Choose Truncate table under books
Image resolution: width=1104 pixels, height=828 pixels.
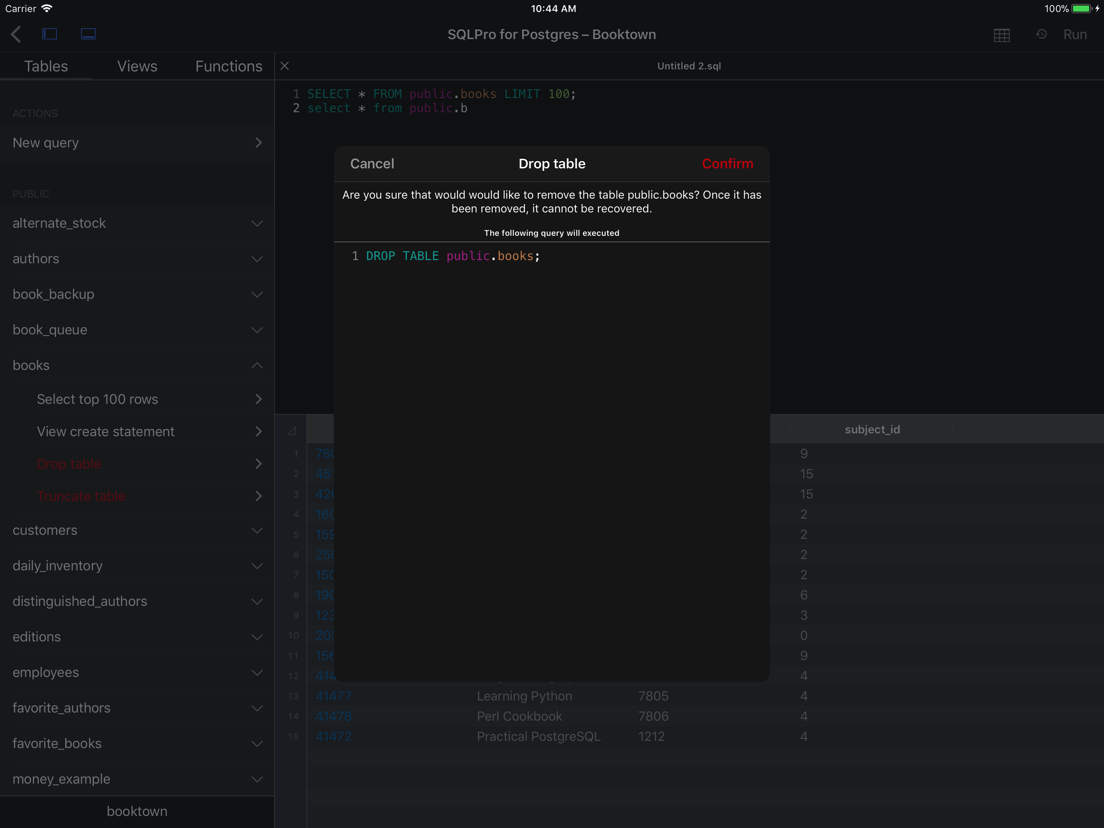137,496
